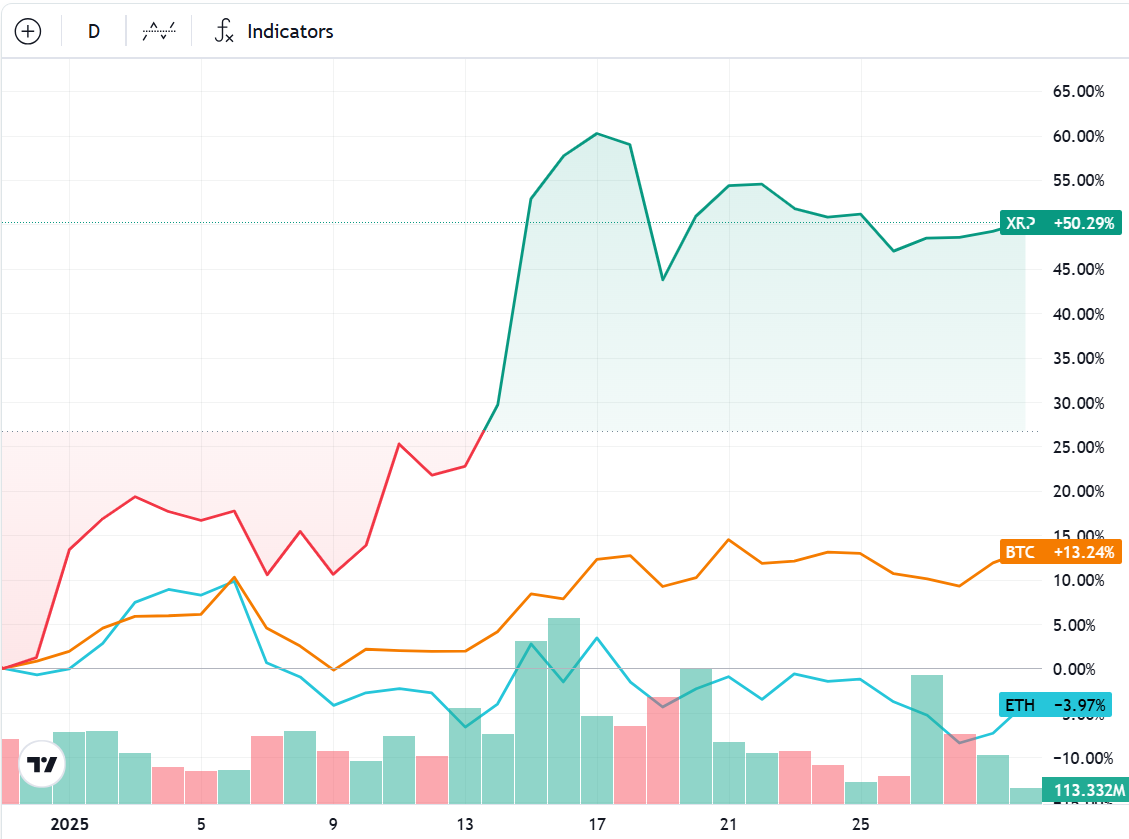Click the XRP peak near the 60% level
1129x839 pixels.
pos(597,133)
